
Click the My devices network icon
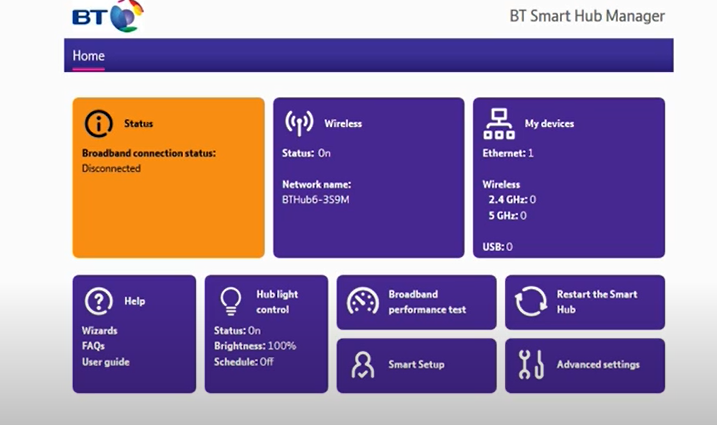pos(499,123)
